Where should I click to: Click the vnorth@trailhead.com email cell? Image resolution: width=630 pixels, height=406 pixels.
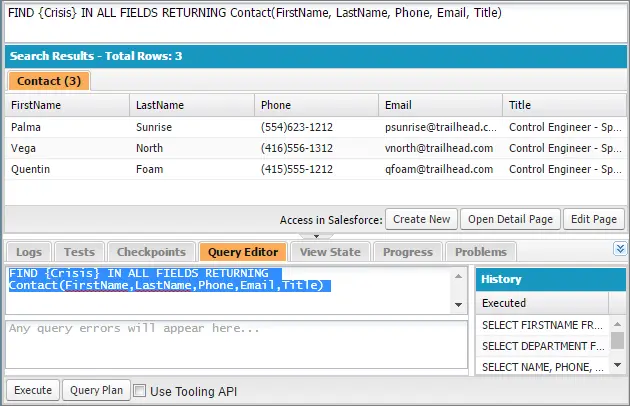[441, 148]
